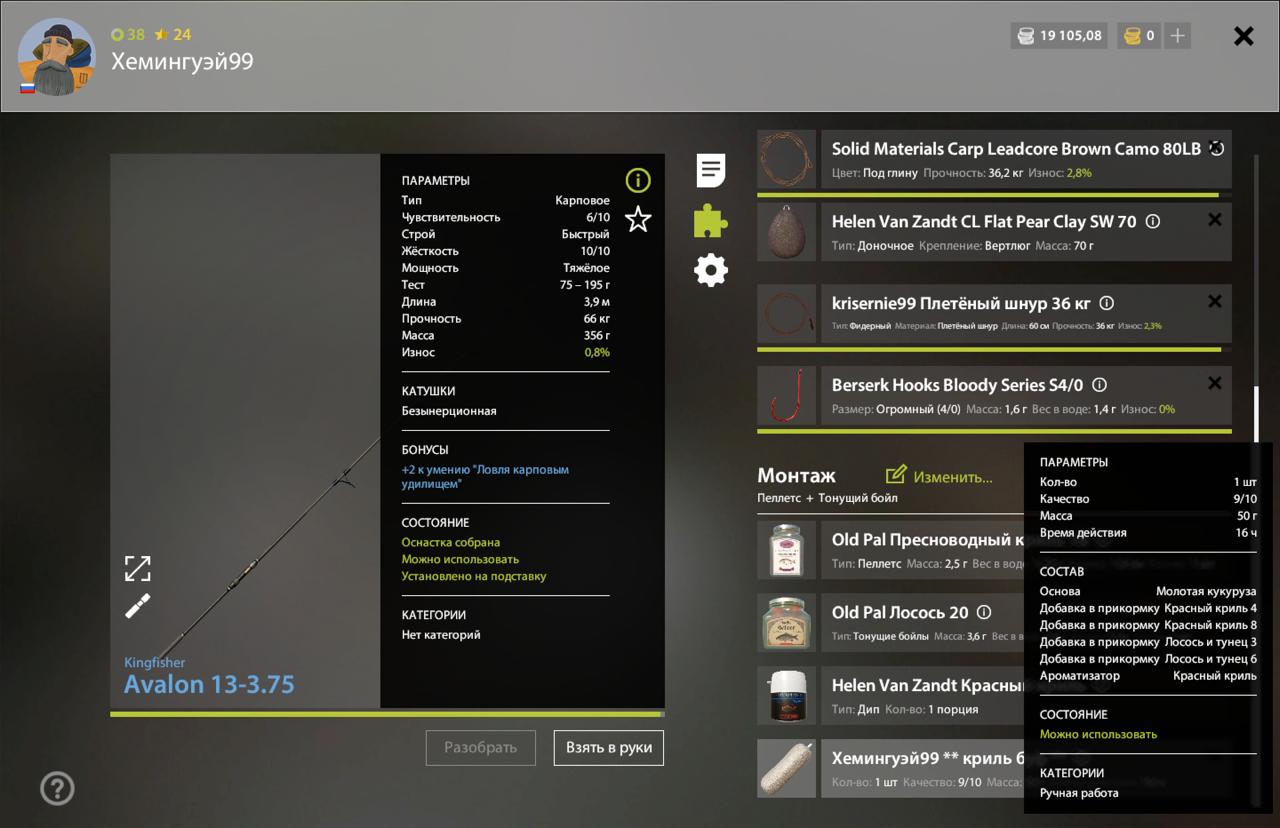
Task: Open the description notes tab icon
Action: coord(711,171)
